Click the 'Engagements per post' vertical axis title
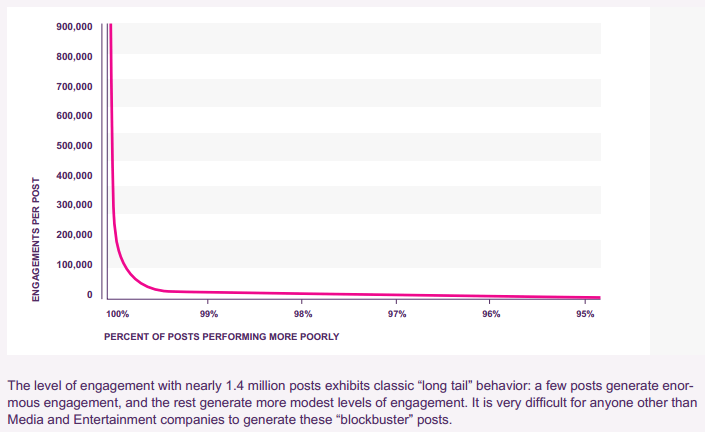This screenshot has height=432, width=705. click(36, 240)
